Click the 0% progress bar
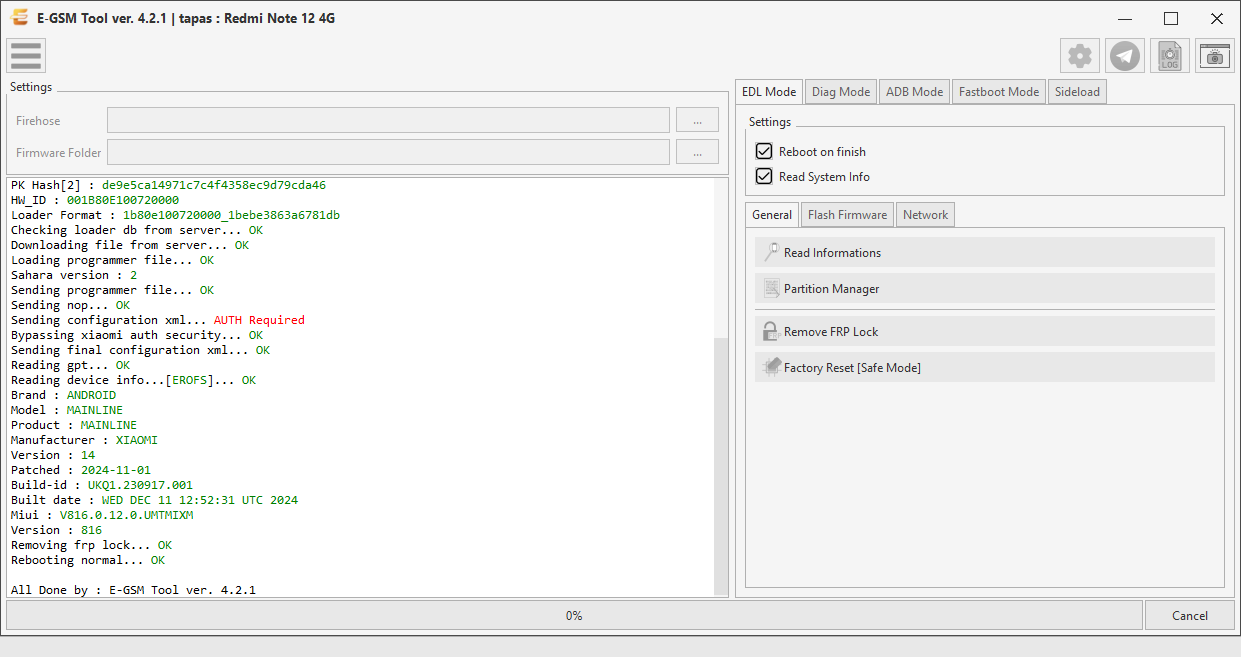This screenshot has width=1241, height=657. coord(574,615)
